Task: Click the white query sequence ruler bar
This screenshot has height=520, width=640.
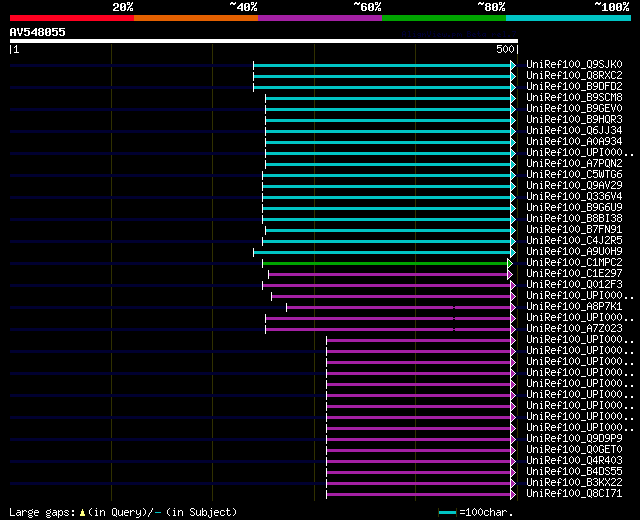Action: click(264, 41)
